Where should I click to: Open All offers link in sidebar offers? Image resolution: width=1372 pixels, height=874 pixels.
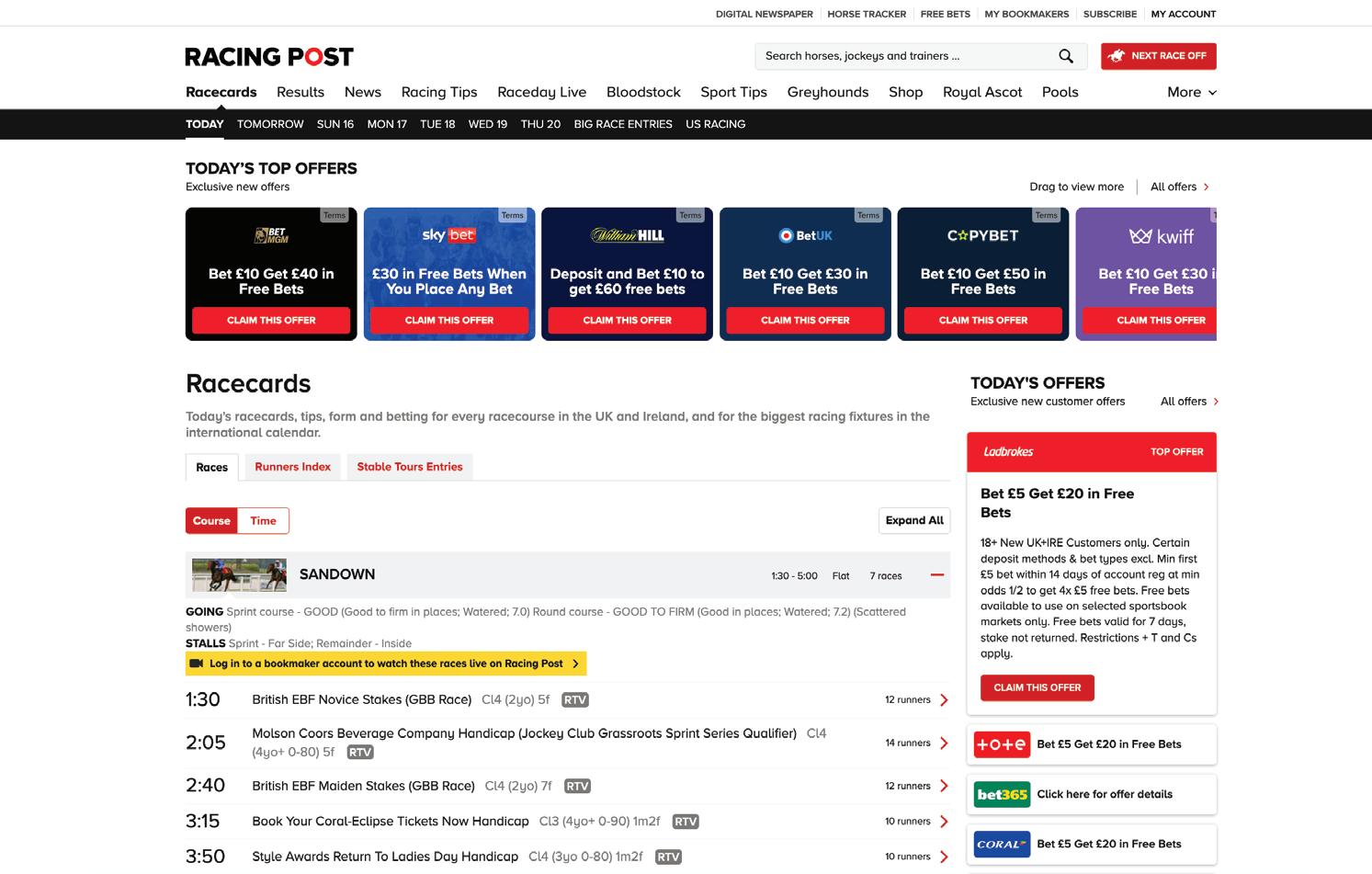(1189, 402)
